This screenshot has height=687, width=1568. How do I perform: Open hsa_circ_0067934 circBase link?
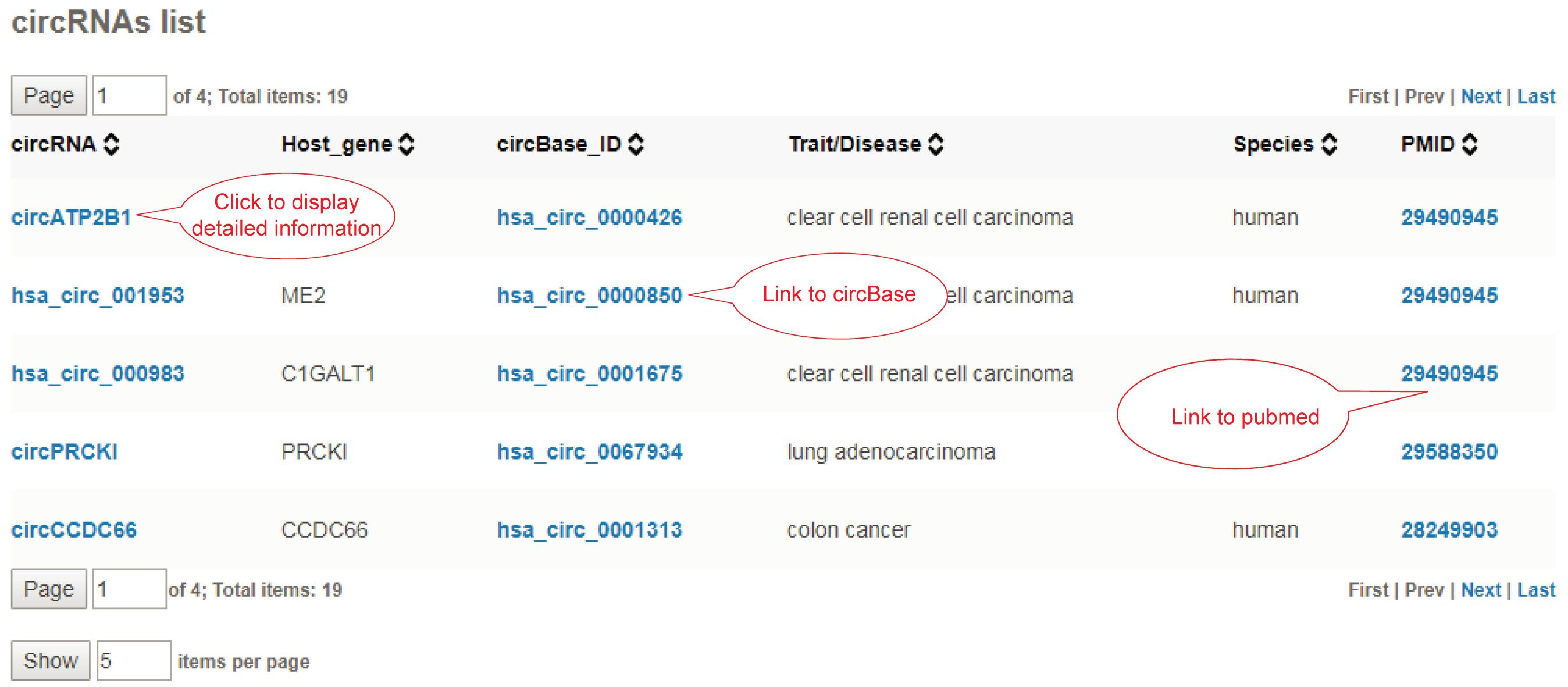point(589,451)
